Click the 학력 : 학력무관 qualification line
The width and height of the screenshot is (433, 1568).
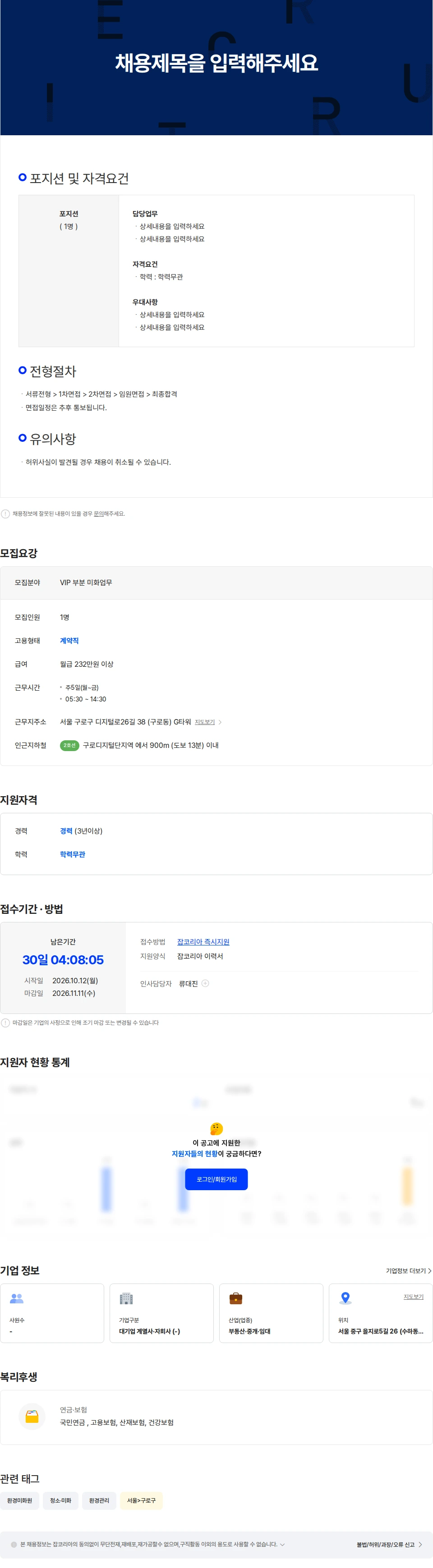[x=161, y=277]
